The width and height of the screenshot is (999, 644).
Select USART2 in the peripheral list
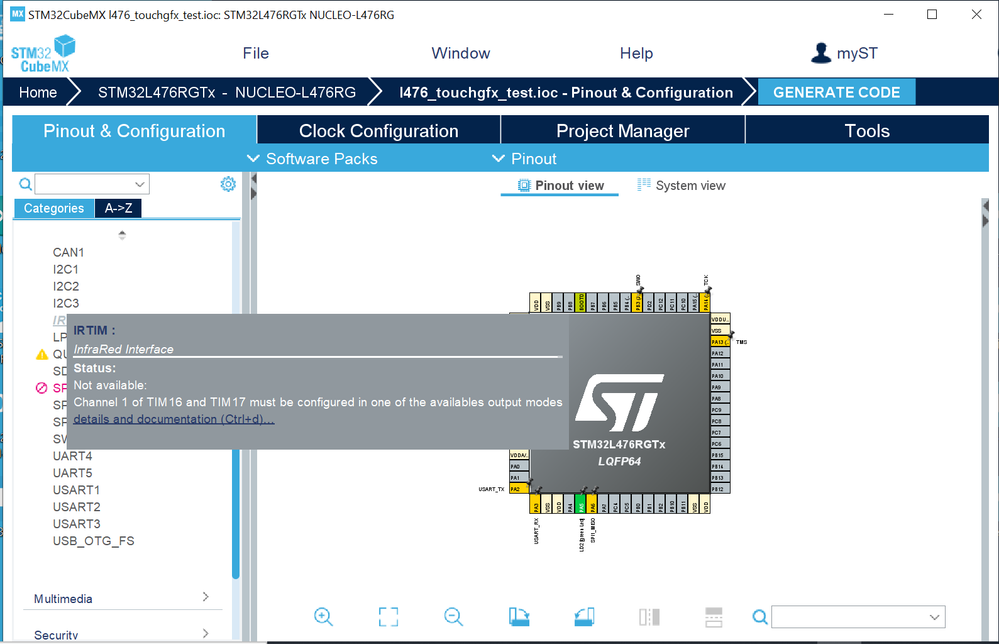76,507
